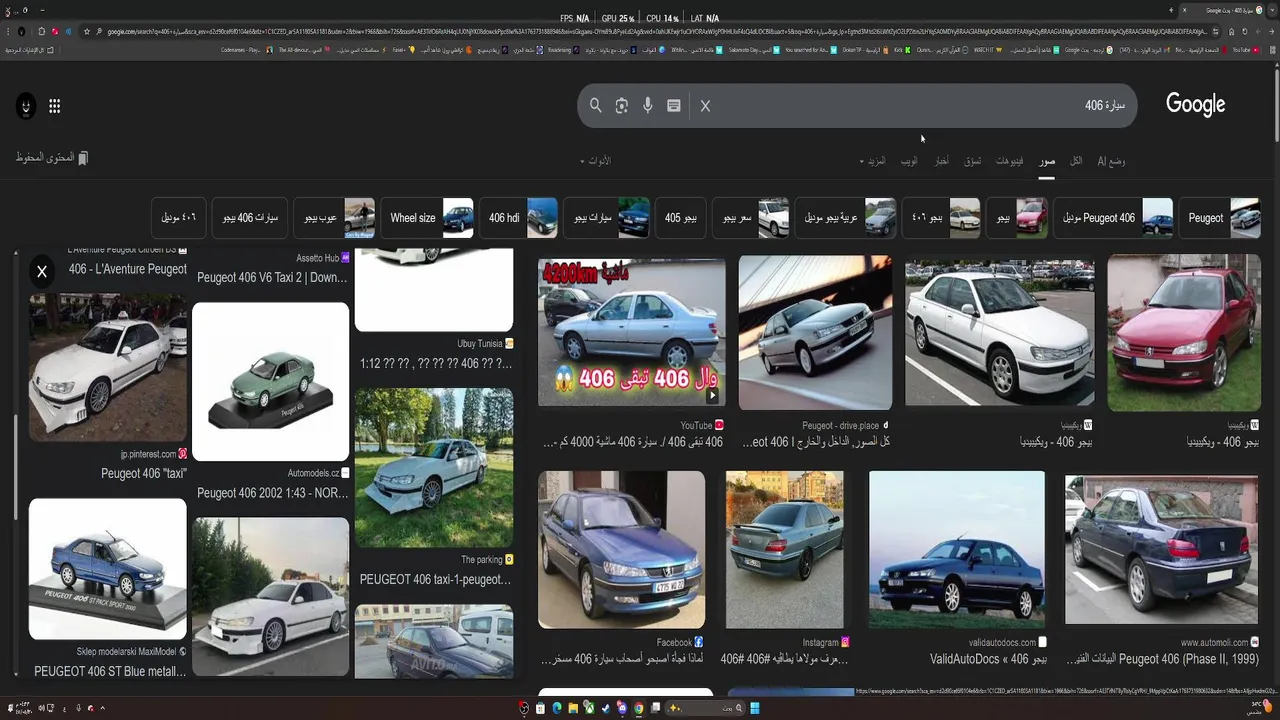Open the Google account avatar
1280x720 pixels.
coord(26,106)
